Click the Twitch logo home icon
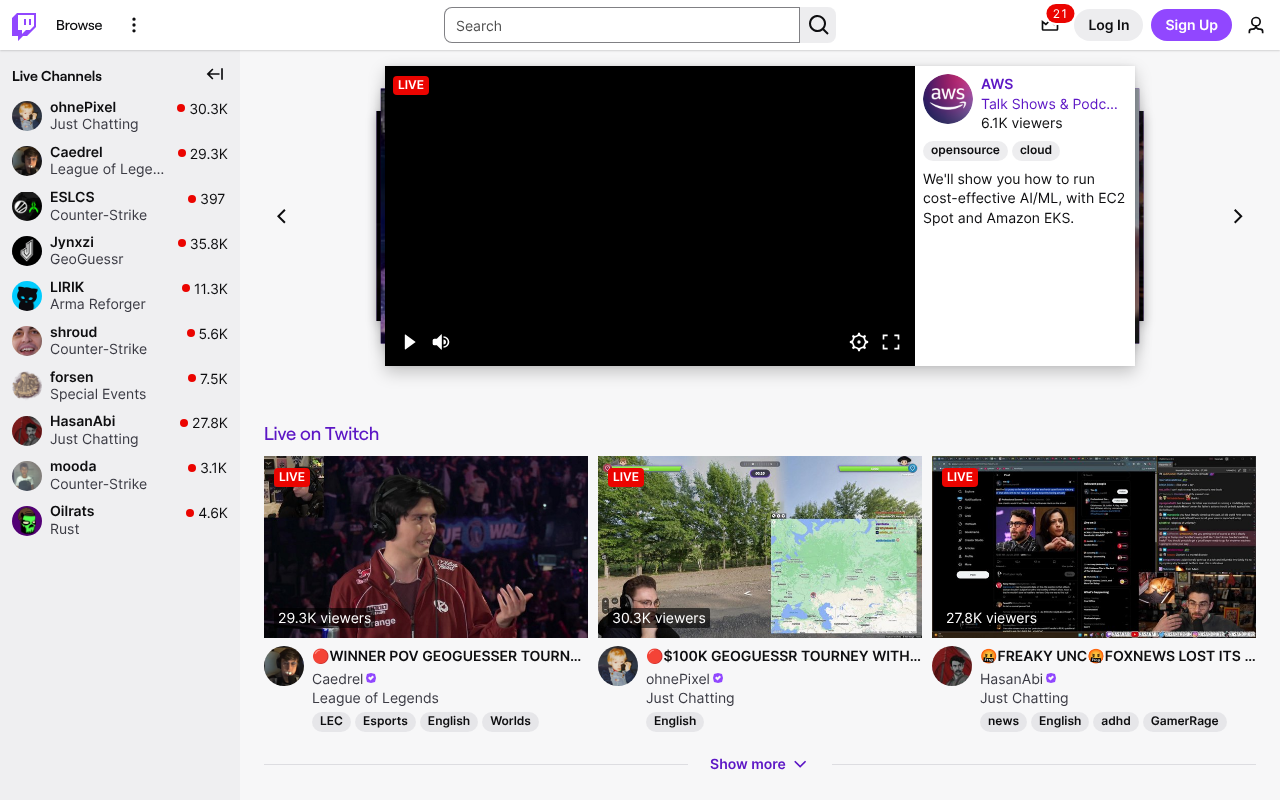The image size is (1280, 800). (24, 25)
